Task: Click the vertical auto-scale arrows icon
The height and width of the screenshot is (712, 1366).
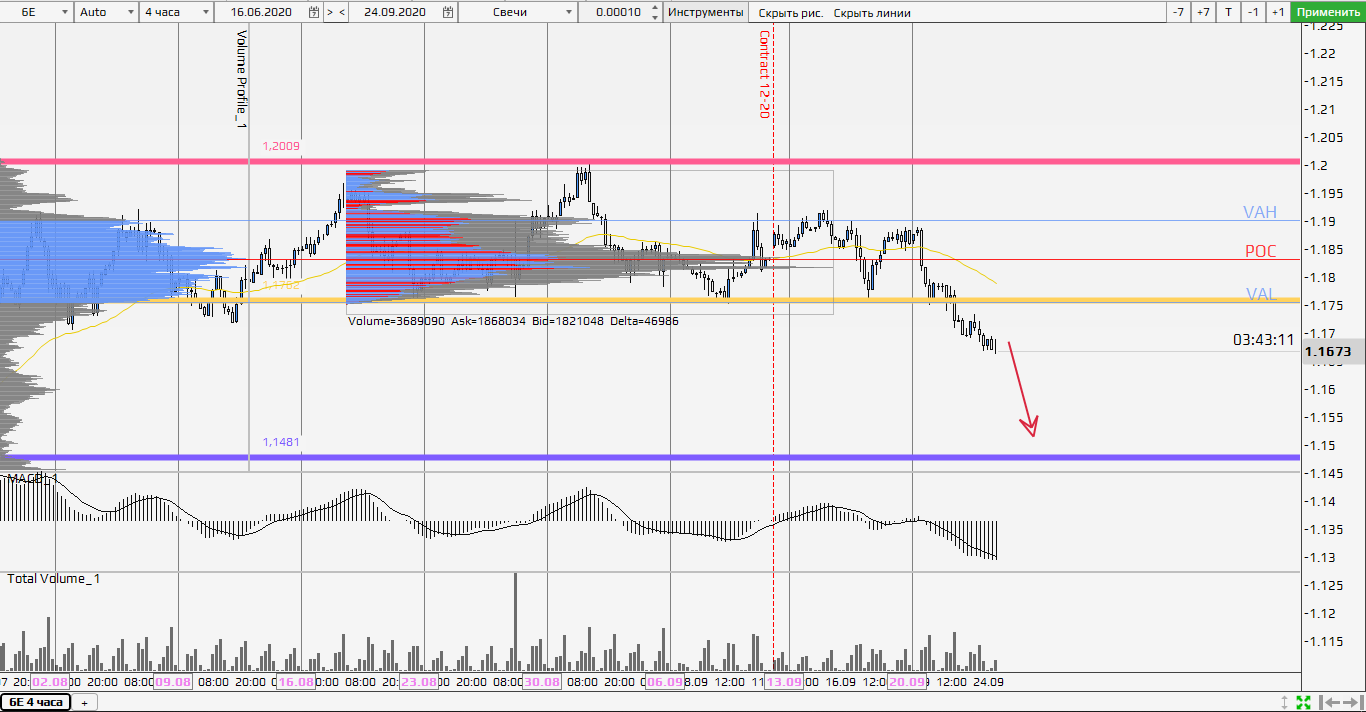Action: pos(1285,702)
